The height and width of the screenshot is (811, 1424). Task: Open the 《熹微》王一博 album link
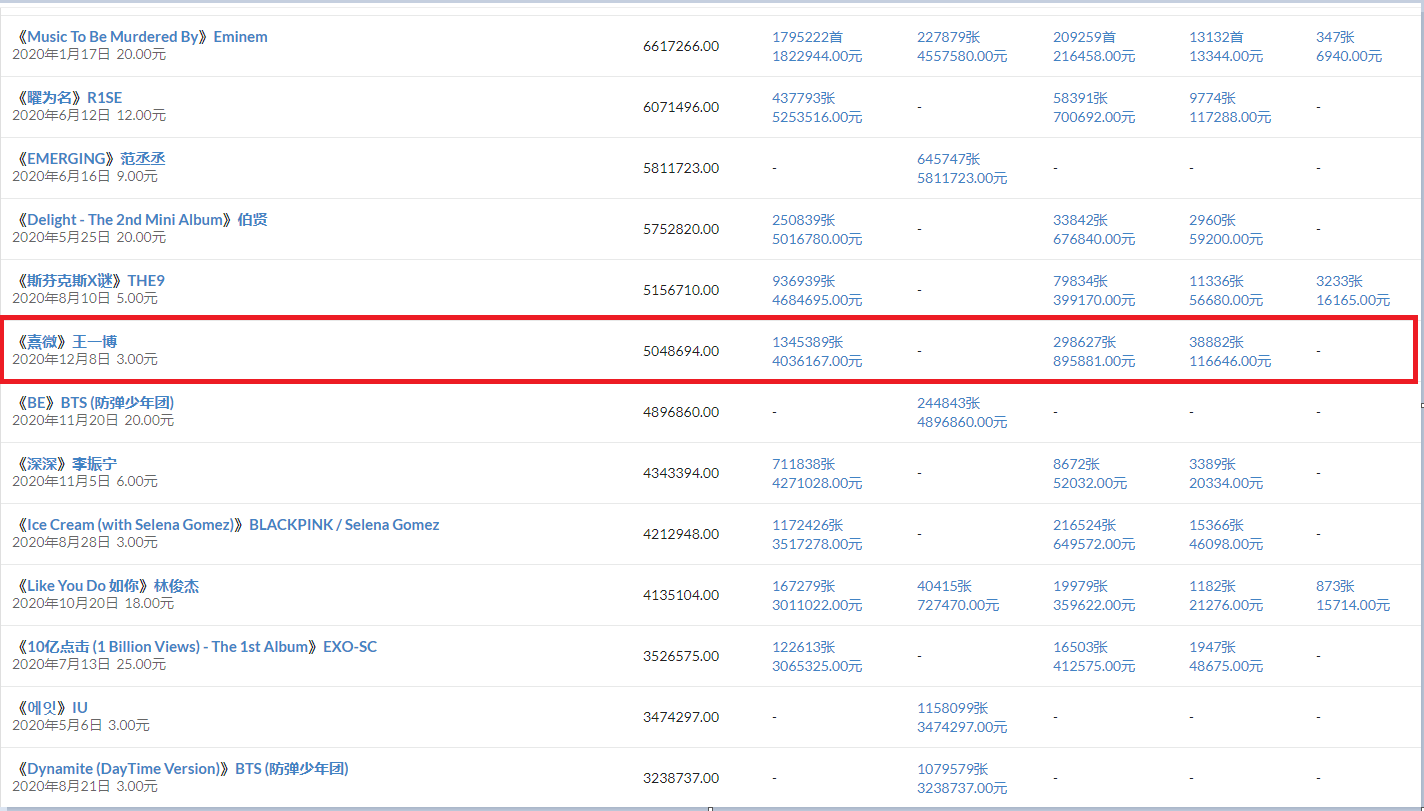coord(67,342)
